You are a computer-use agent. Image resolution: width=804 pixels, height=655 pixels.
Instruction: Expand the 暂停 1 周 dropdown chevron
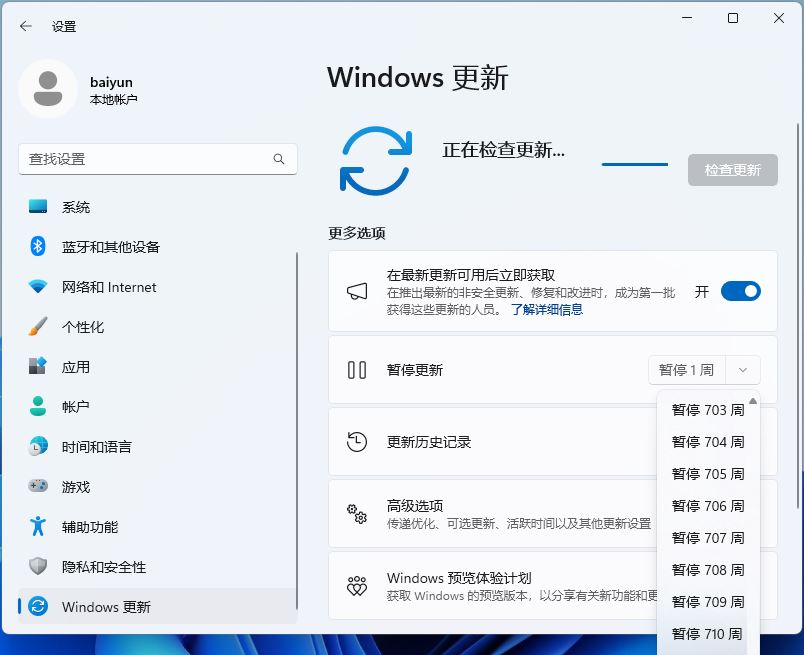[742, 370]
